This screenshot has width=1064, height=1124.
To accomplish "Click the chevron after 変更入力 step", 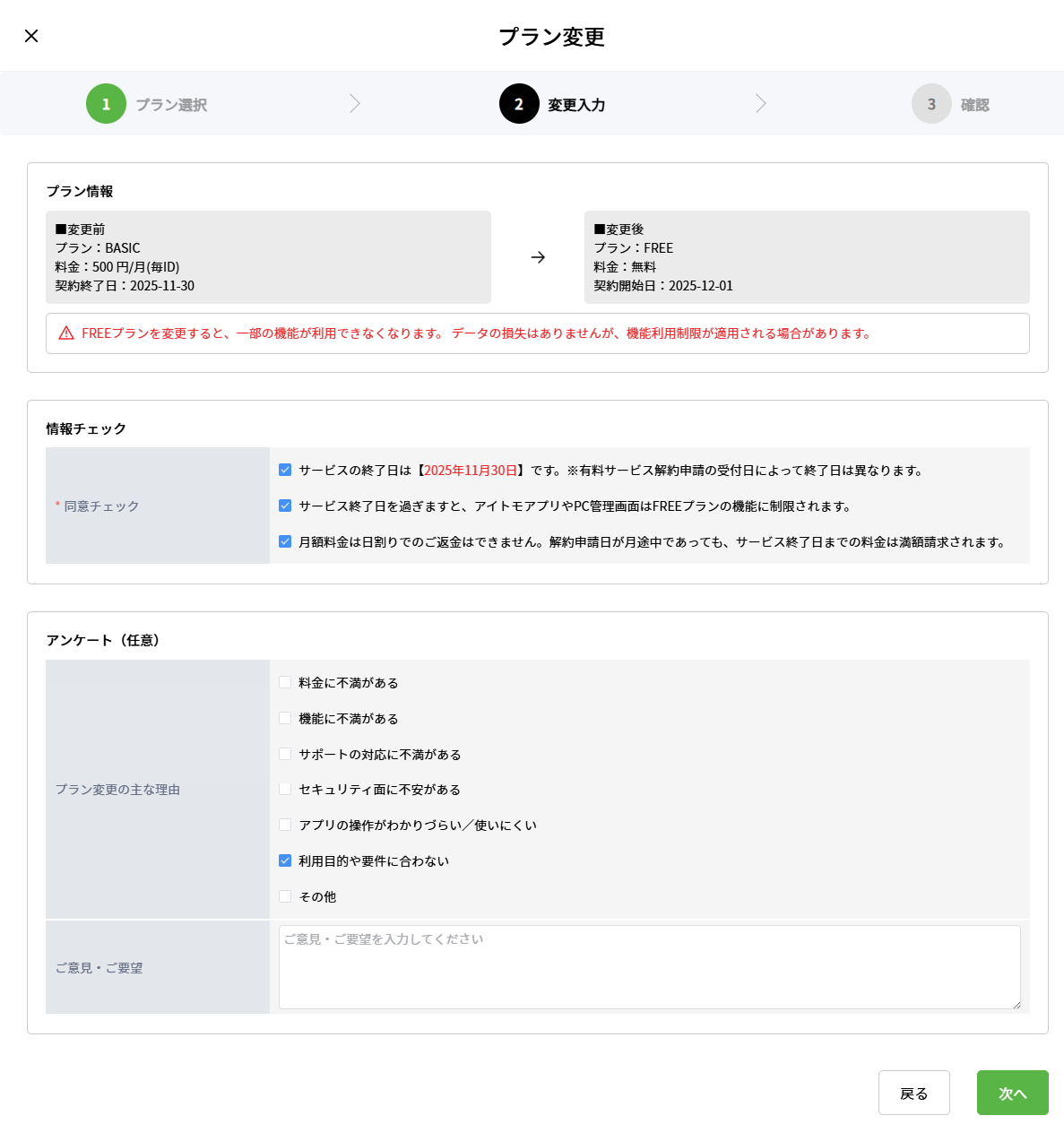I will coord(761,103).
